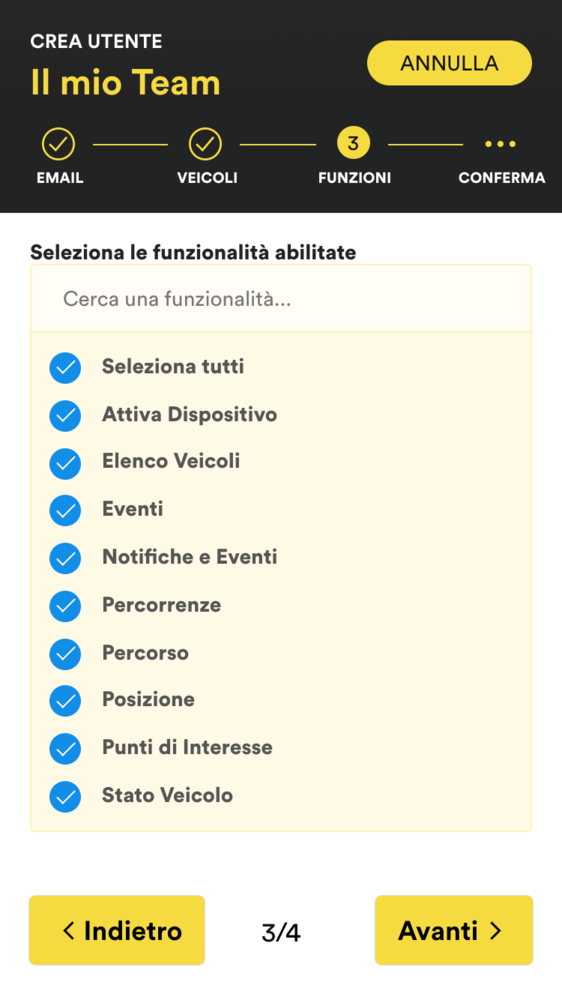Toggle the Attiva Dispositivo checkbox
Viewport: 562px width, 1000px height.
pos(65,416)
